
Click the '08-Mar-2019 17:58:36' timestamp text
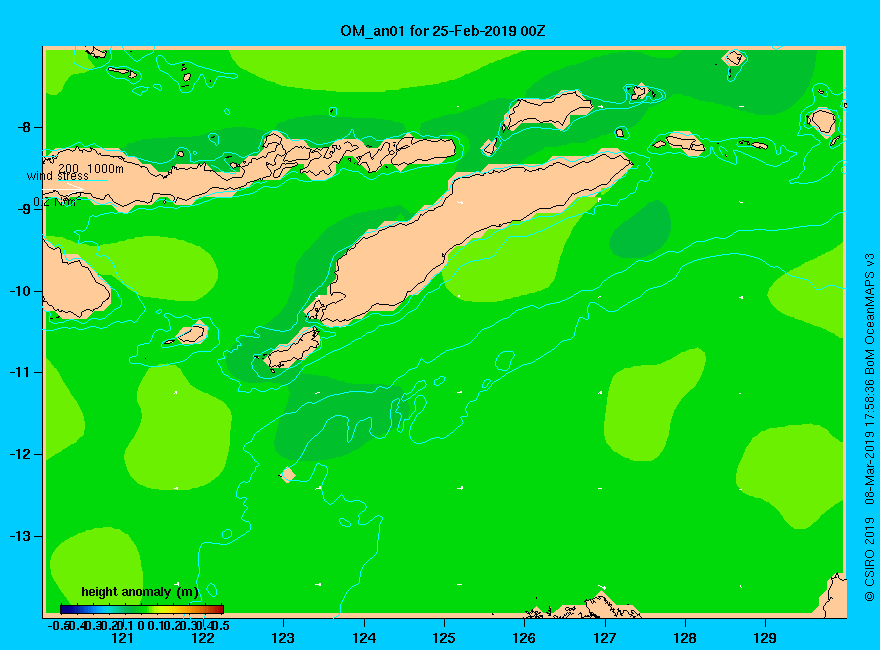869,441
